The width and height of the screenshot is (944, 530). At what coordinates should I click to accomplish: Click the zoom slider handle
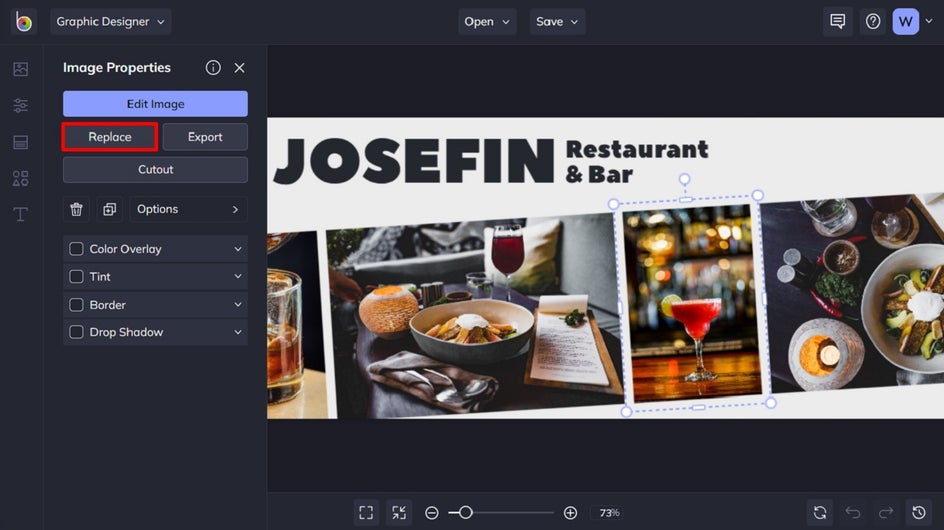(465, 512)
